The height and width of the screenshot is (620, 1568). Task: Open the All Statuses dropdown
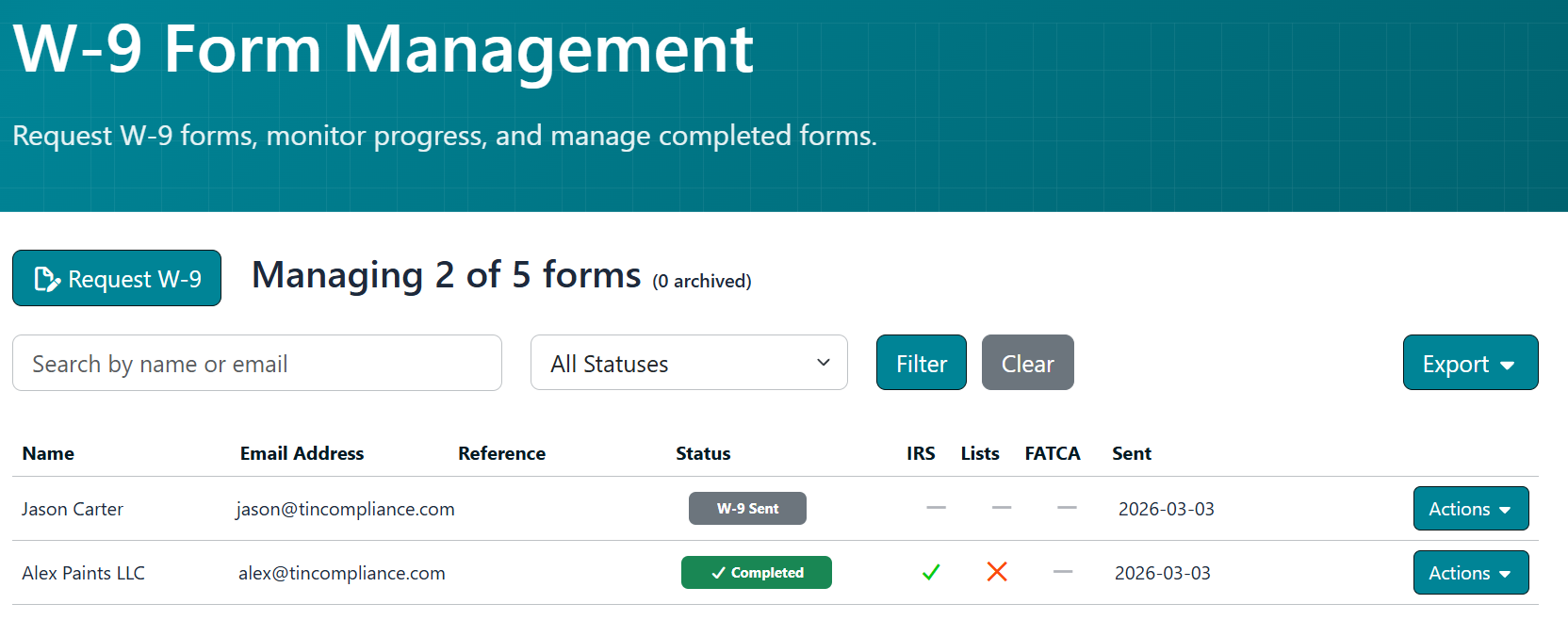(689, 363)
